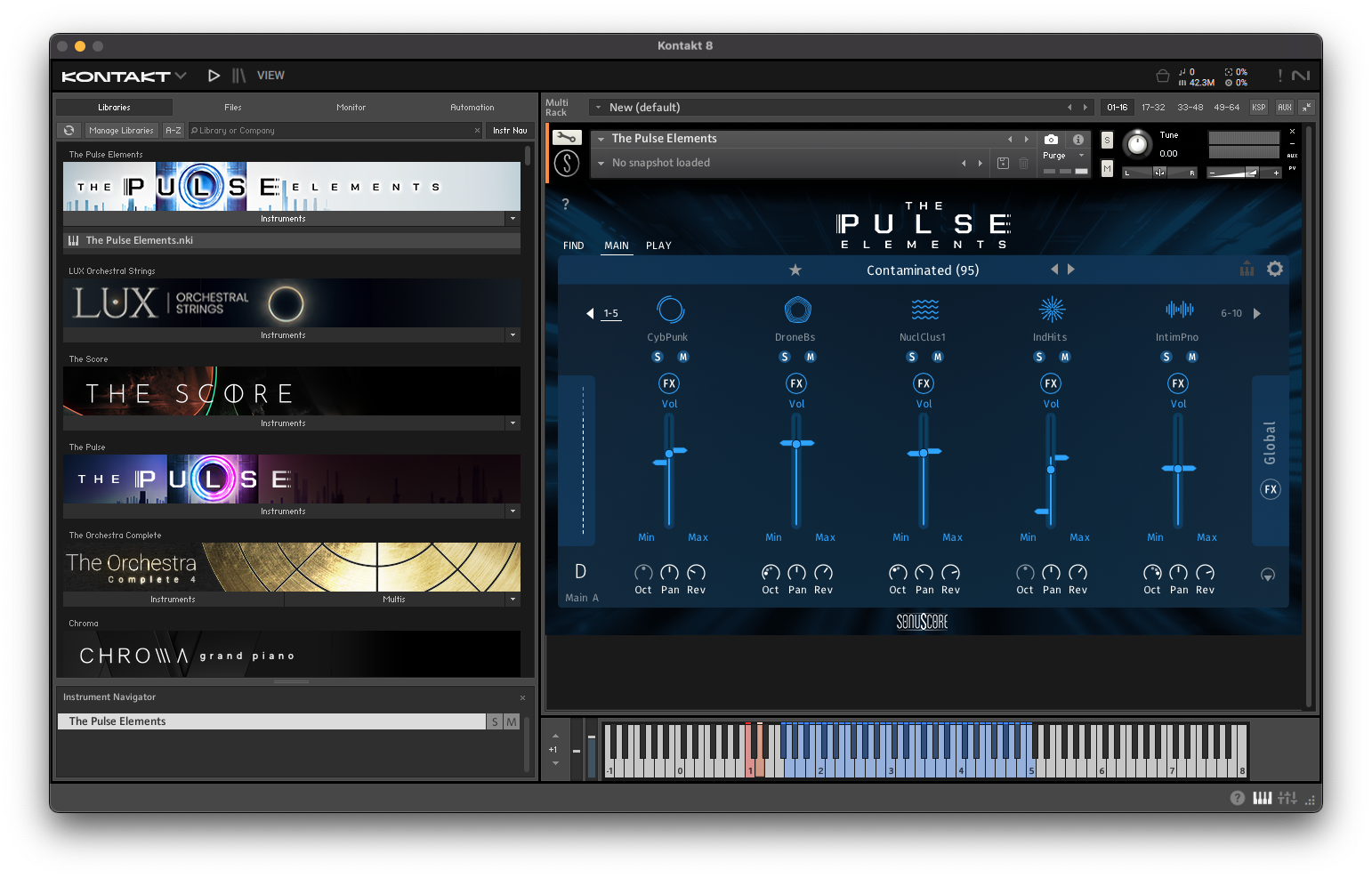Mute The Pulse Elements in Instrument Navigator
Image resolution: width=1372 pixels, height=878 pixels.
tap(512, 721)
